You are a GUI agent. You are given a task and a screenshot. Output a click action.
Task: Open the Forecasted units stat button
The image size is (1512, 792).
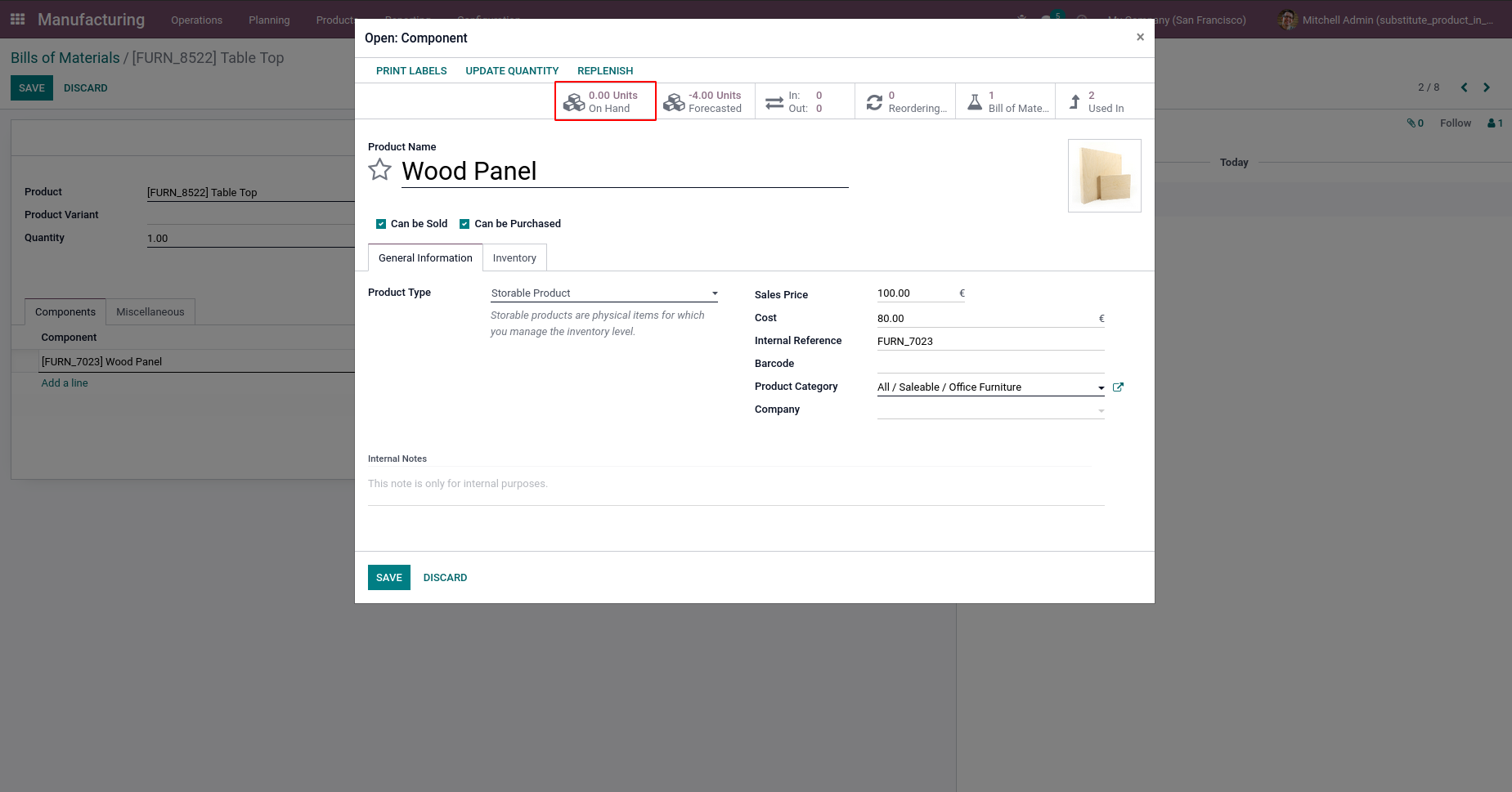point(705,101)
